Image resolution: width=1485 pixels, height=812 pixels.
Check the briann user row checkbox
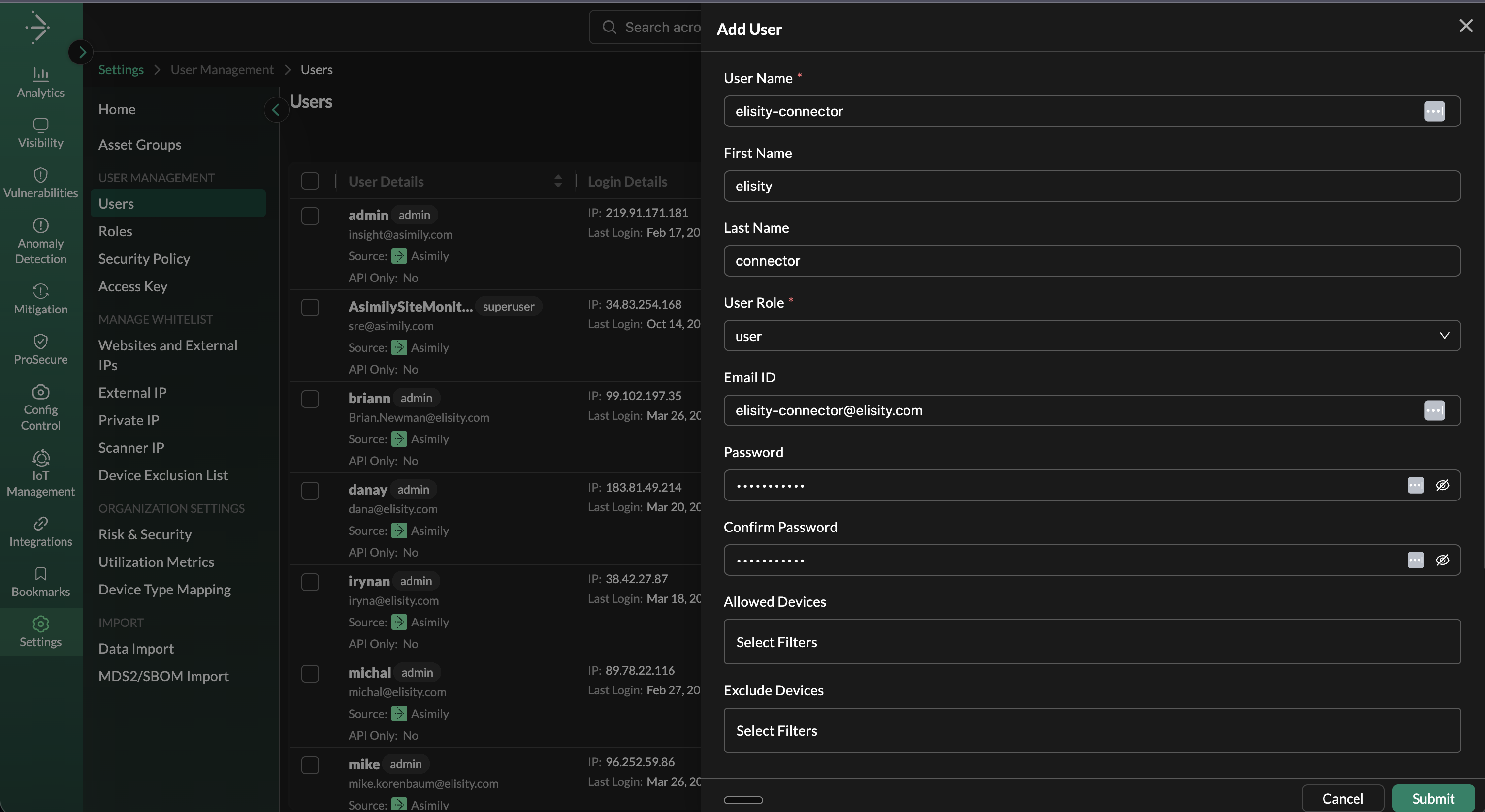coord(310,400)
